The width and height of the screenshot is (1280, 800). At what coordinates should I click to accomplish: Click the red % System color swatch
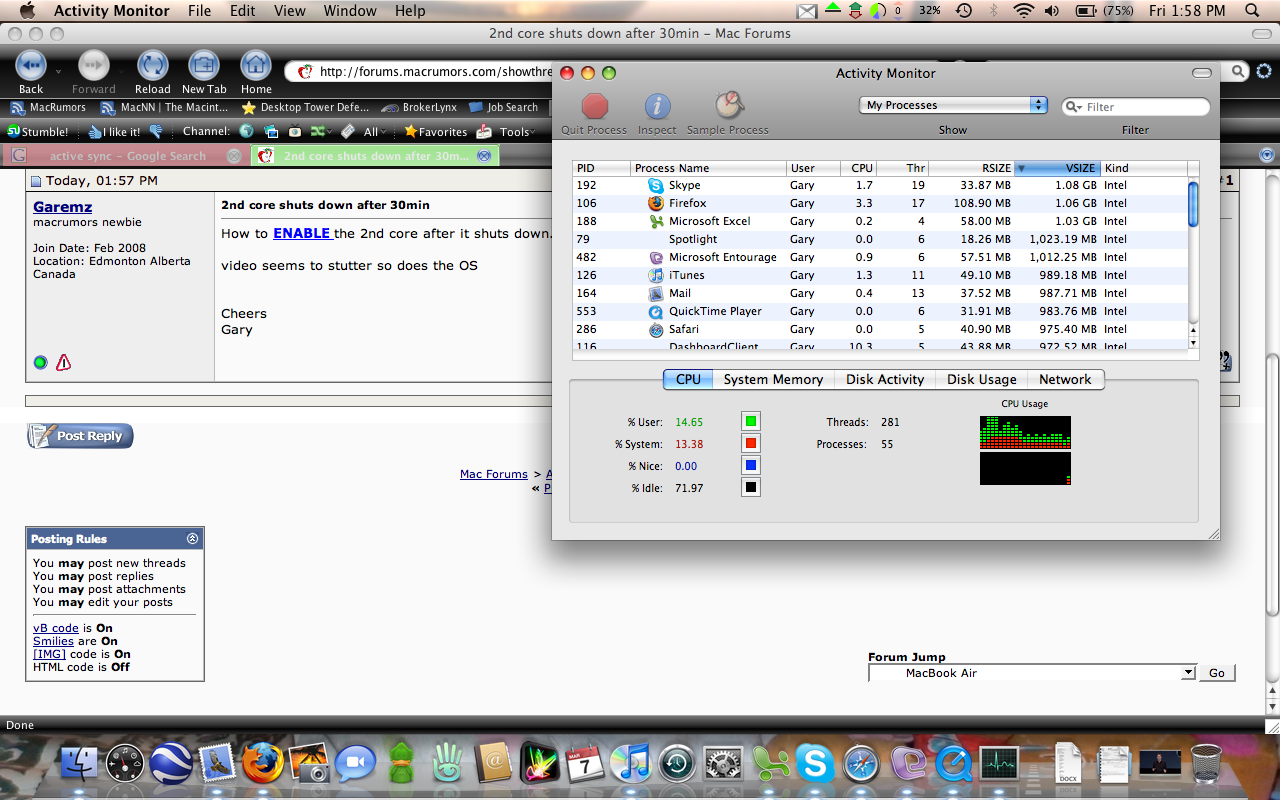(751, 443)
